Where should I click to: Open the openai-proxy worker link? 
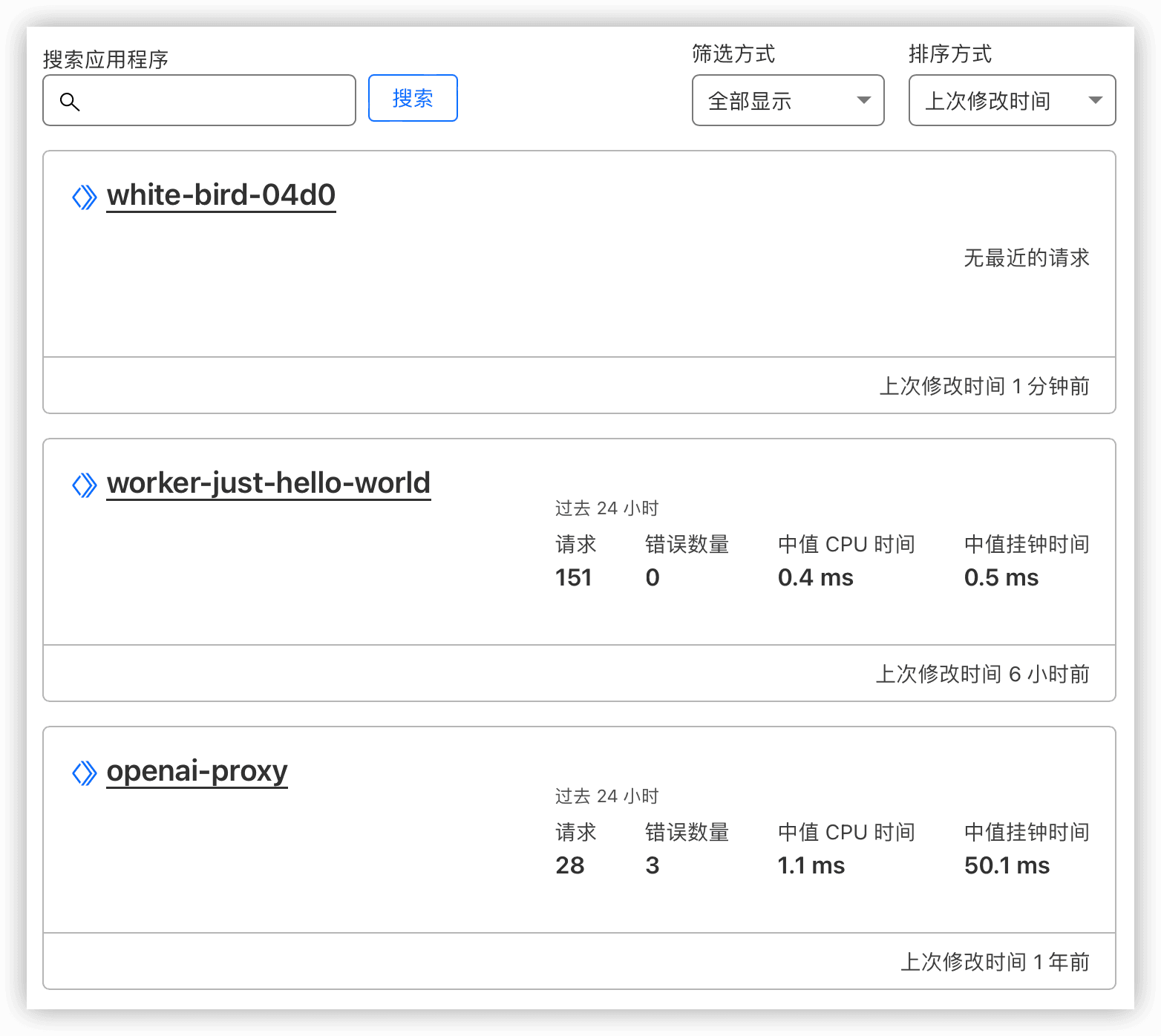[197, 771]
